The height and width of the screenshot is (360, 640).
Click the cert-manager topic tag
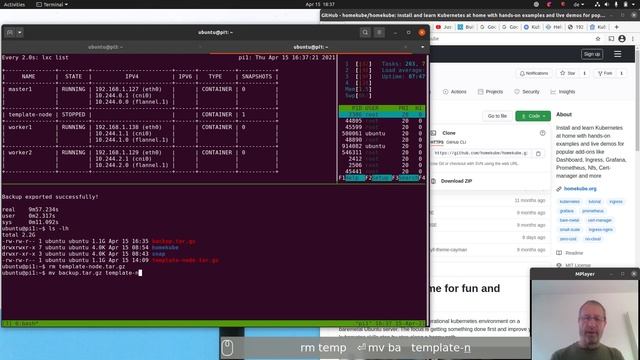coord(599,220)
